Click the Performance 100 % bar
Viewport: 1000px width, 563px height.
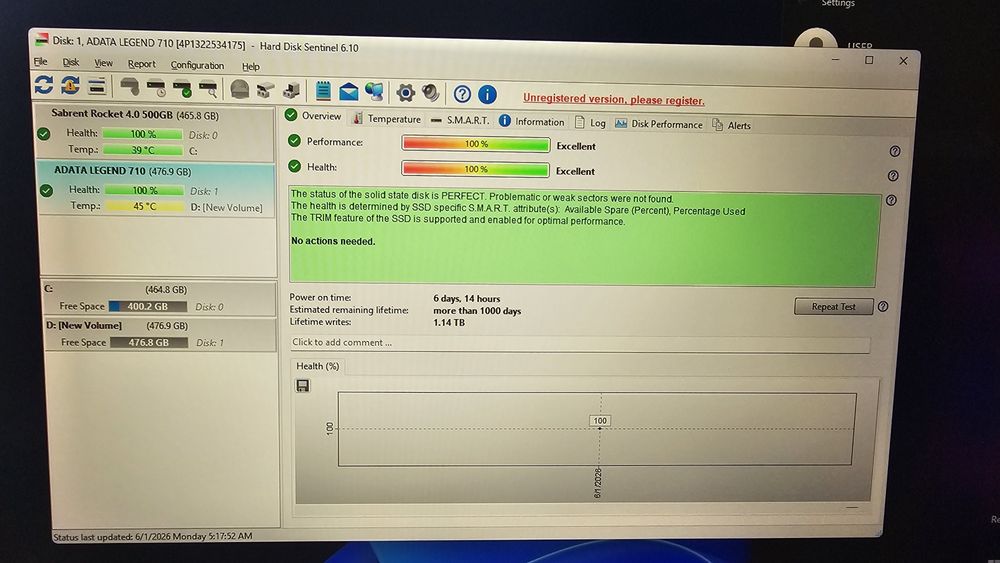476,144
